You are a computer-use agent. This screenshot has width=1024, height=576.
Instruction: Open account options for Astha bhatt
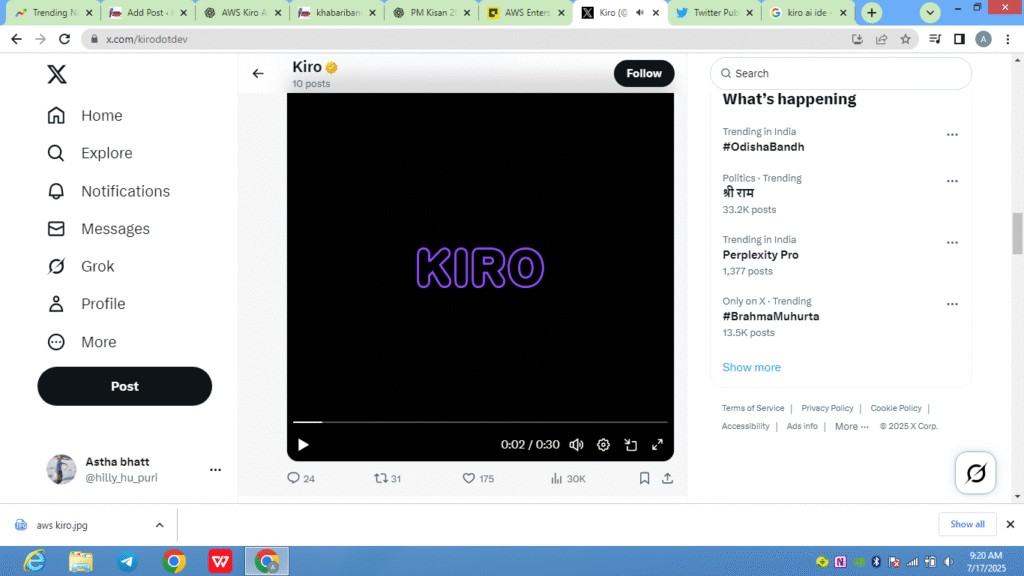[x=215, y=470]
